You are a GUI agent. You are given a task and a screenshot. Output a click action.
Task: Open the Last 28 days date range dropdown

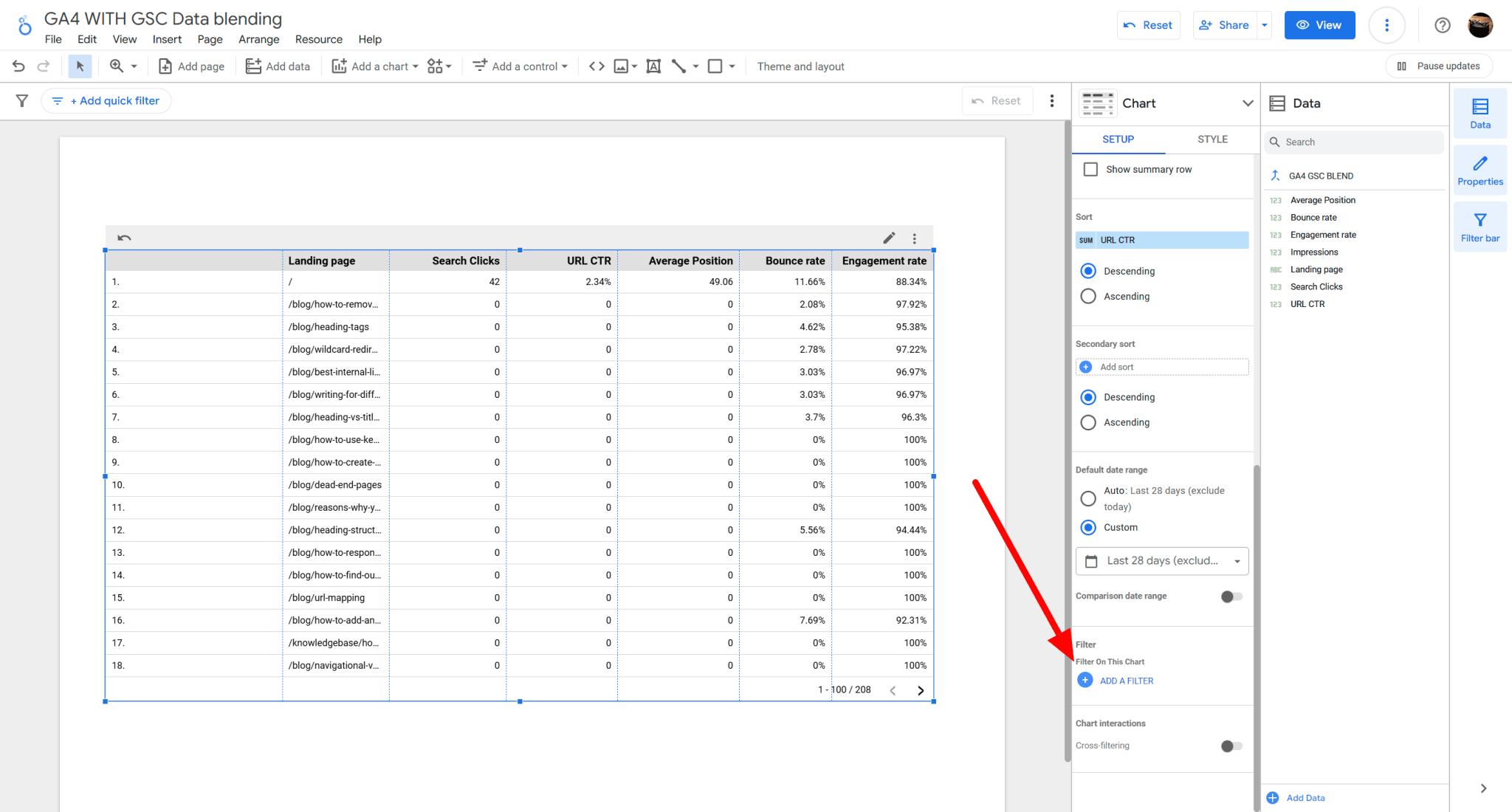(x=1161, y=561)
